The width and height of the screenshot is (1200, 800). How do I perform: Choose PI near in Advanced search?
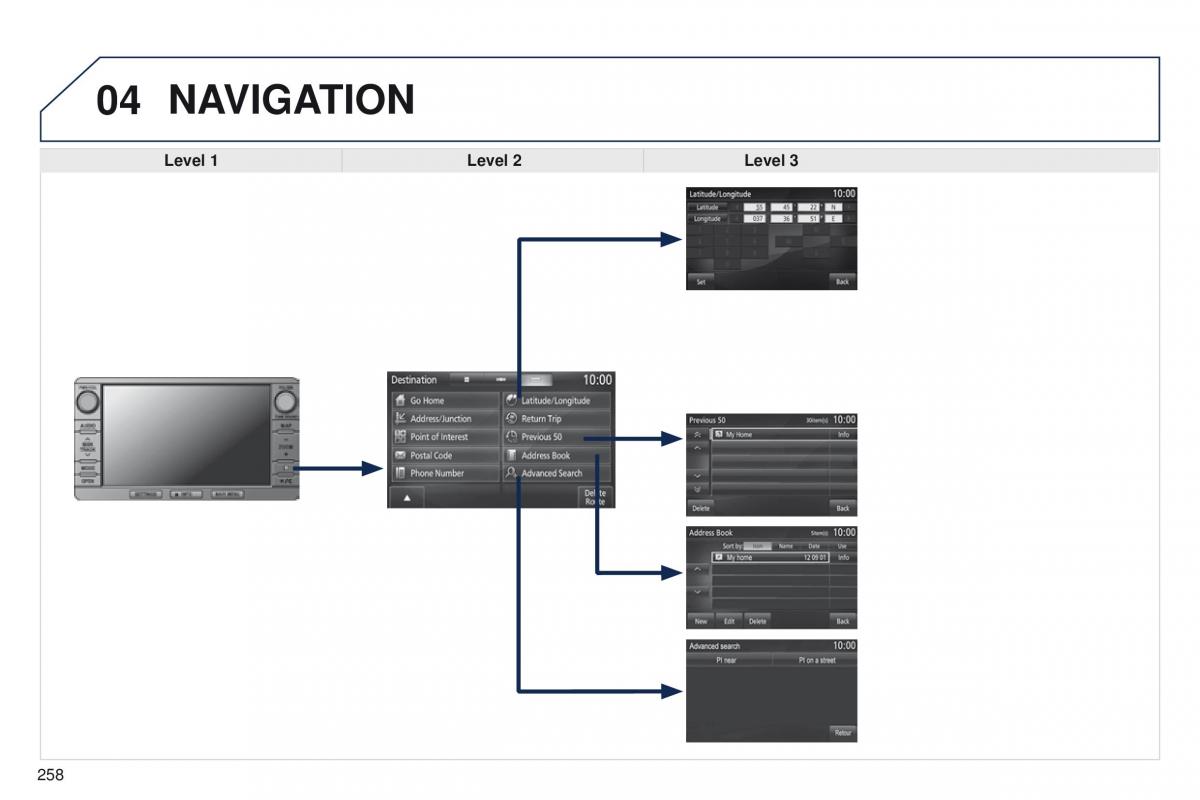click(x=727, y=660)
